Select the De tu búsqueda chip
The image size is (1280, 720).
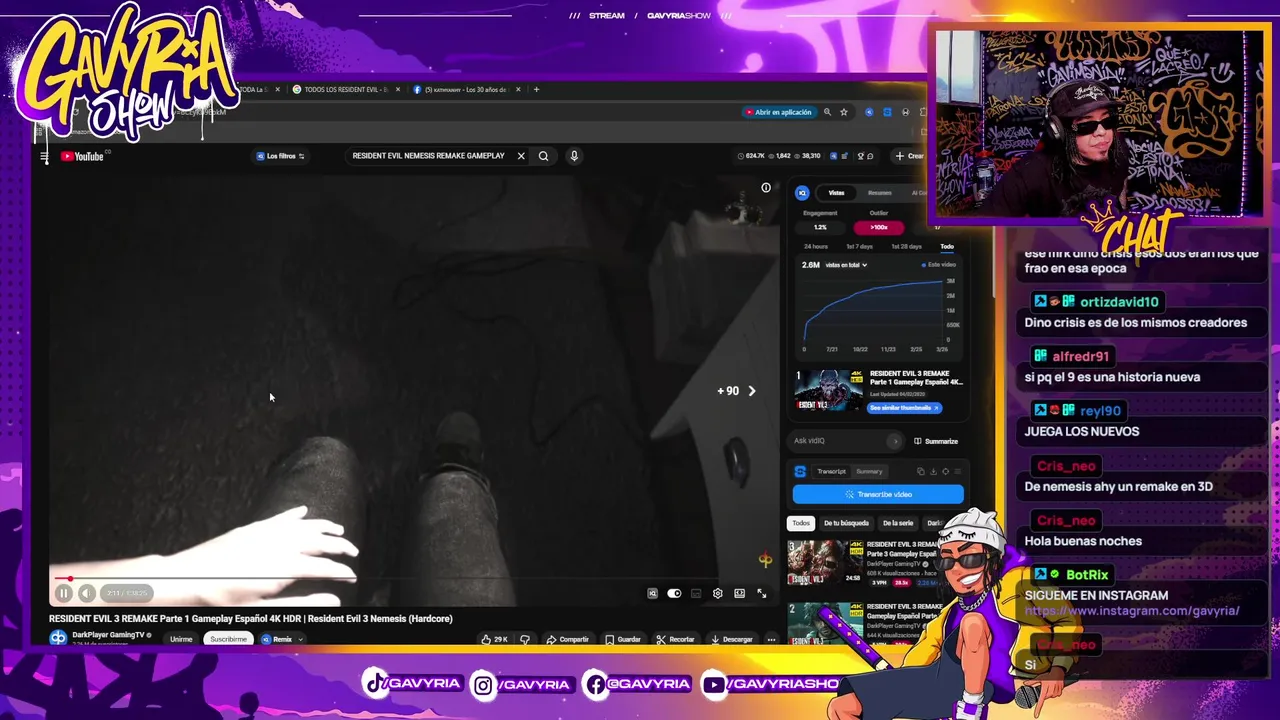coord(846,523)
